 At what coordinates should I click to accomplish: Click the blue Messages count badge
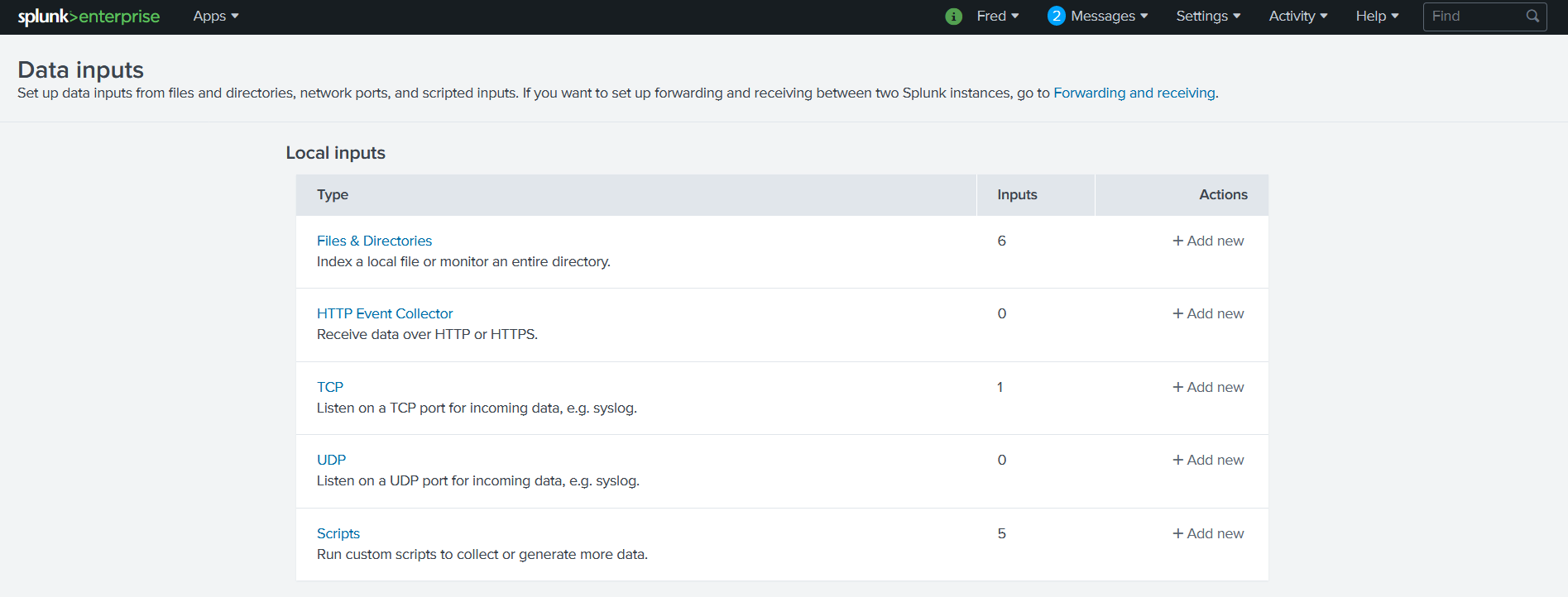coord(1056,17)
